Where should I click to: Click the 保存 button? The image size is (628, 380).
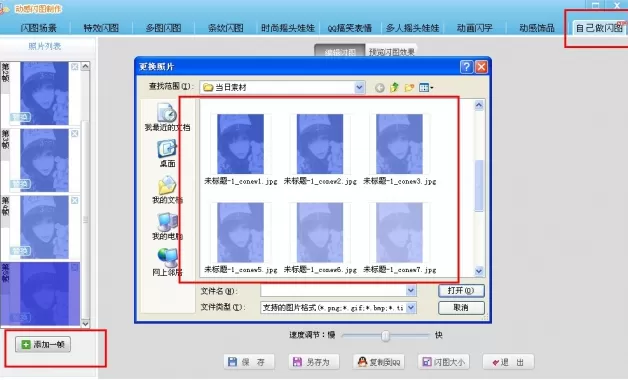click(x=249, y=362)
